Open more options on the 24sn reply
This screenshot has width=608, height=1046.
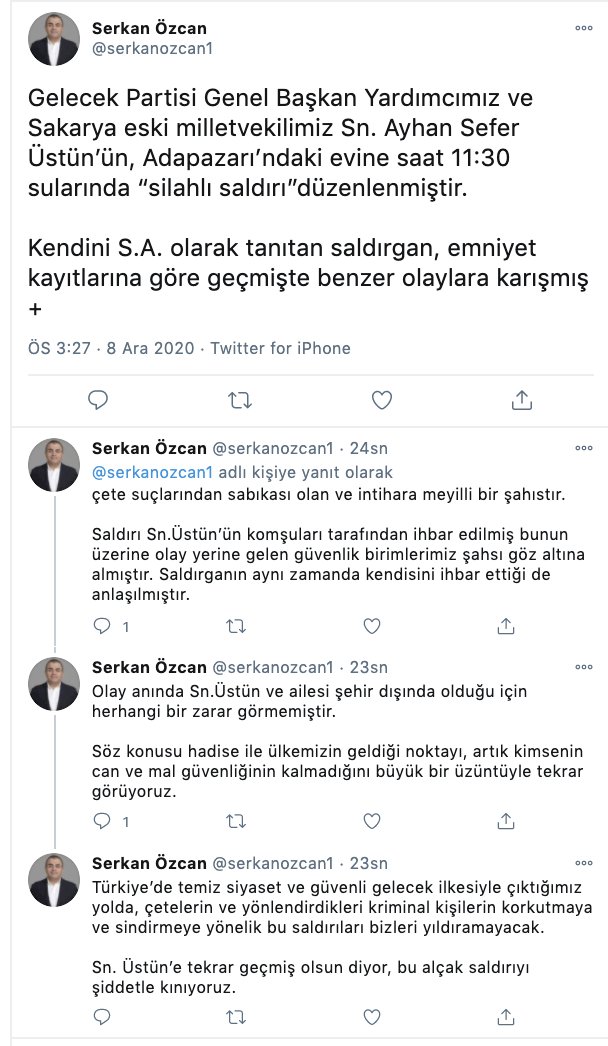pos(583,448)
